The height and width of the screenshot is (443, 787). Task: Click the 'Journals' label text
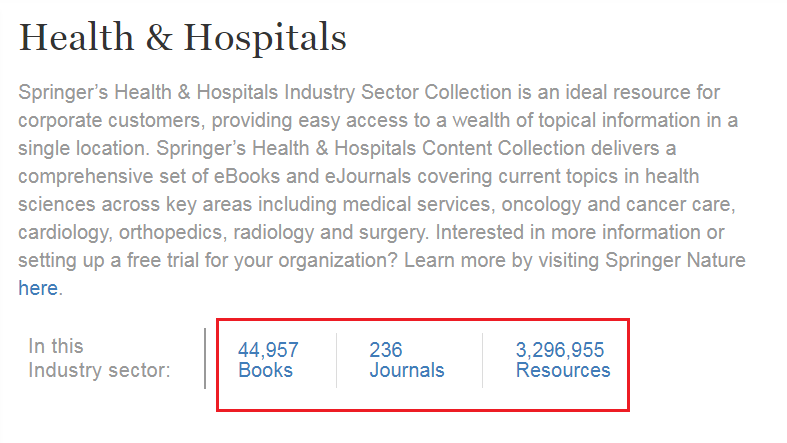(407, 370)
